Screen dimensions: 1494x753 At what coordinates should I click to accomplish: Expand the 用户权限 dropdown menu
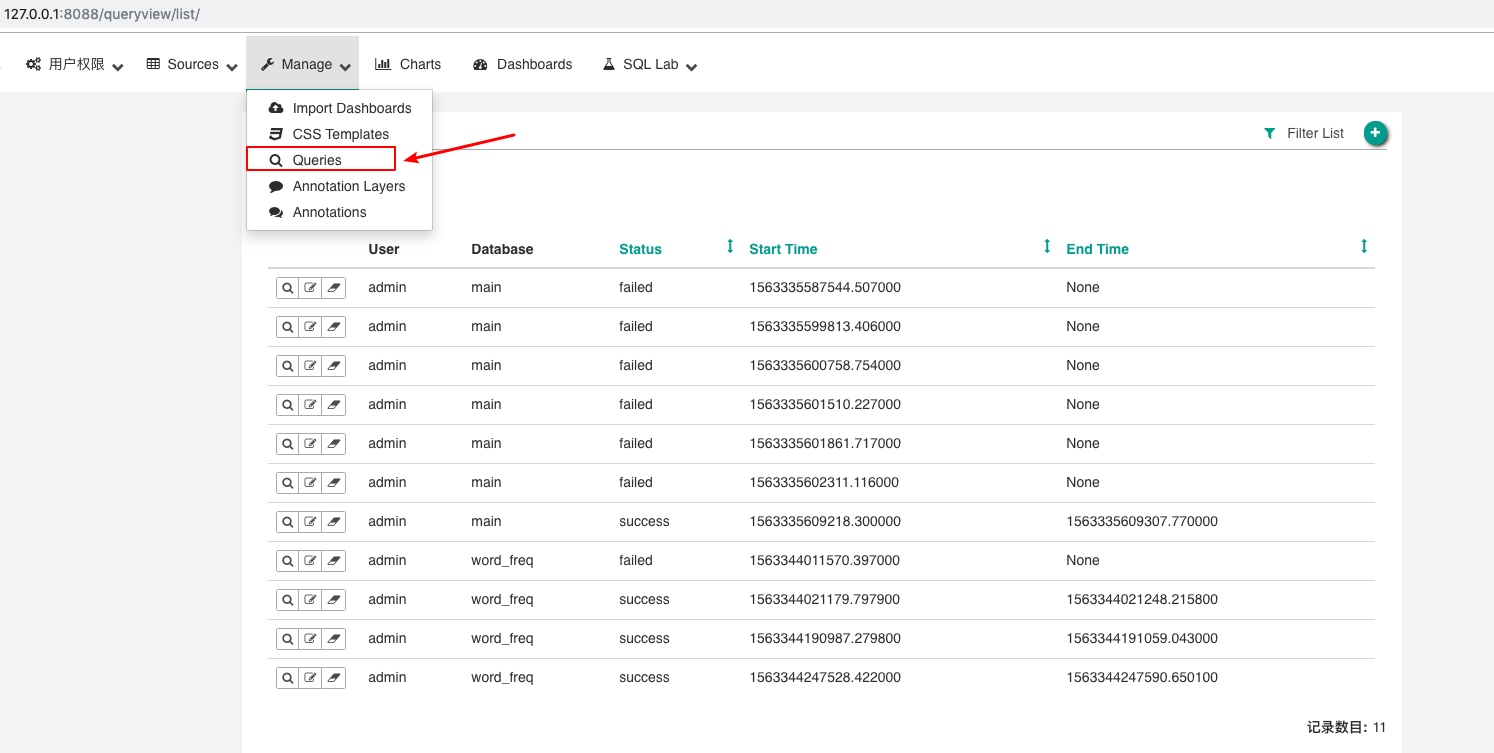pyautogui.click(x=75, y=64)
